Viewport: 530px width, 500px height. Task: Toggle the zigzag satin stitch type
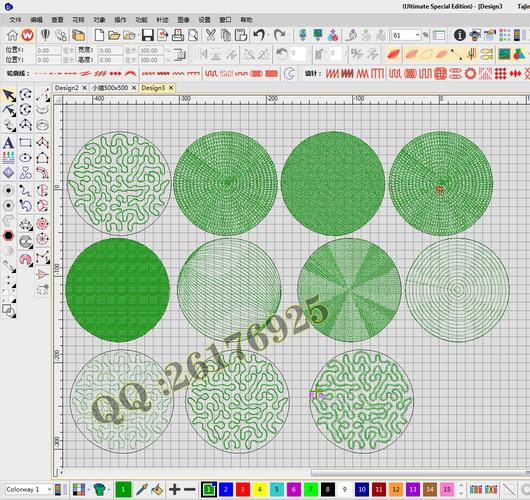(332, 73)
